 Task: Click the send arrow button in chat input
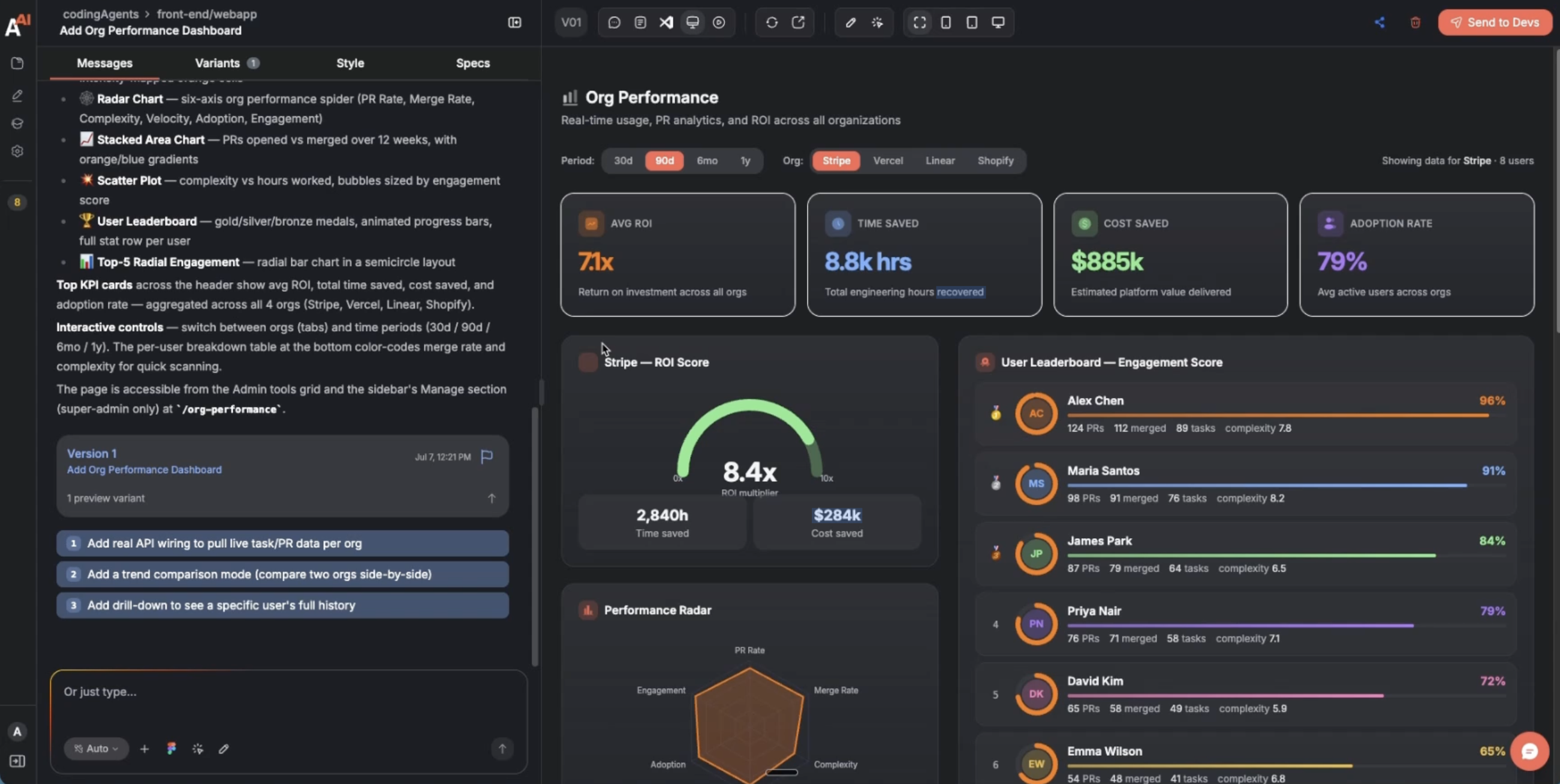(502, 749)
